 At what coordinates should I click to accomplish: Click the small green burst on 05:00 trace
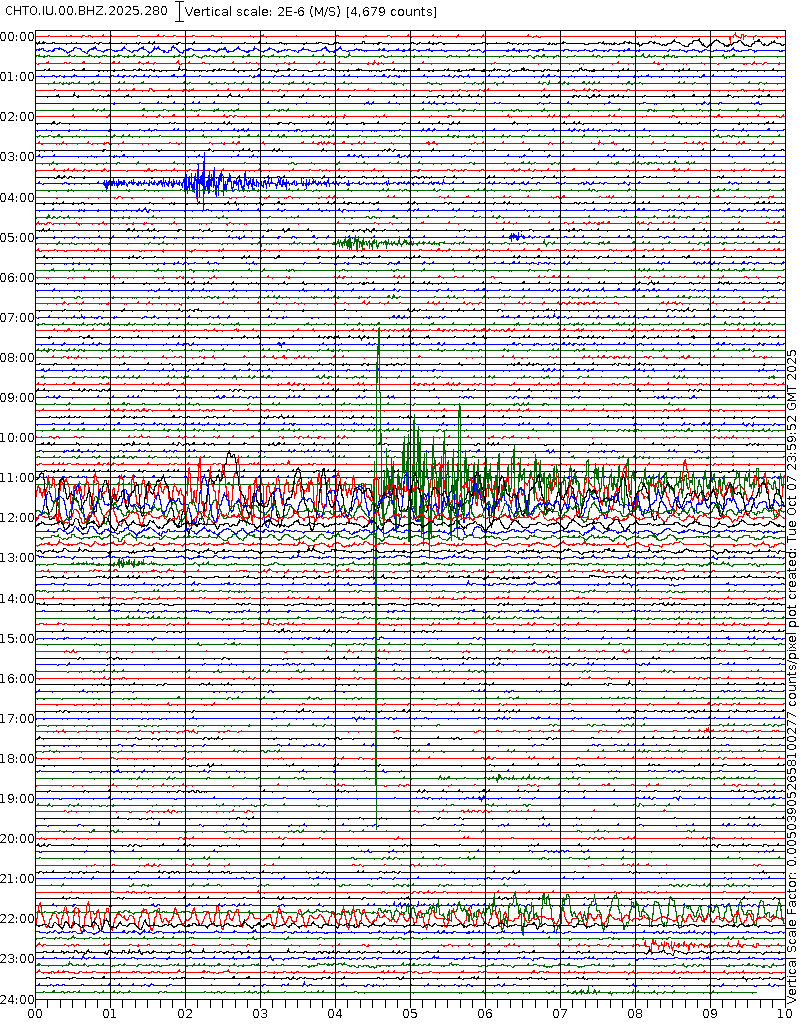point(370,243)
